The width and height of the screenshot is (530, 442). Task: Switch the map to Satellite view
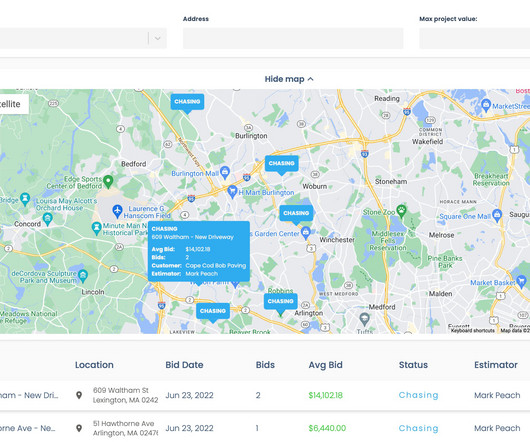tap(10, 104)
